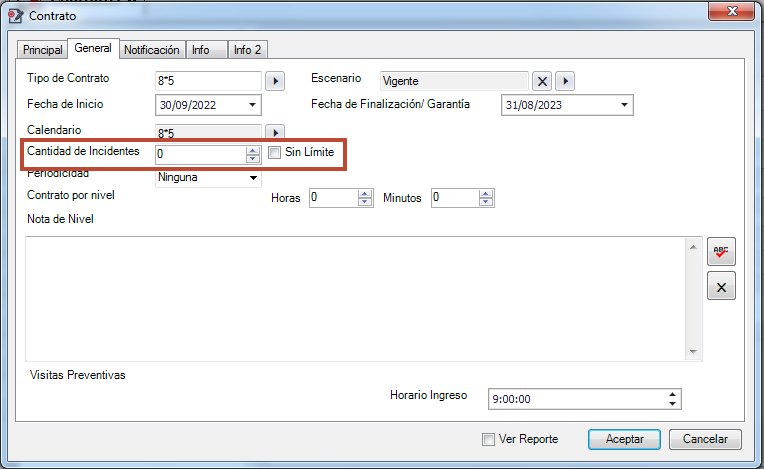The width and height of the screenshot is (764, 469).
Task: Expand the Periodicidad dropdown showing Ninguna
Action: click(253, 178)
